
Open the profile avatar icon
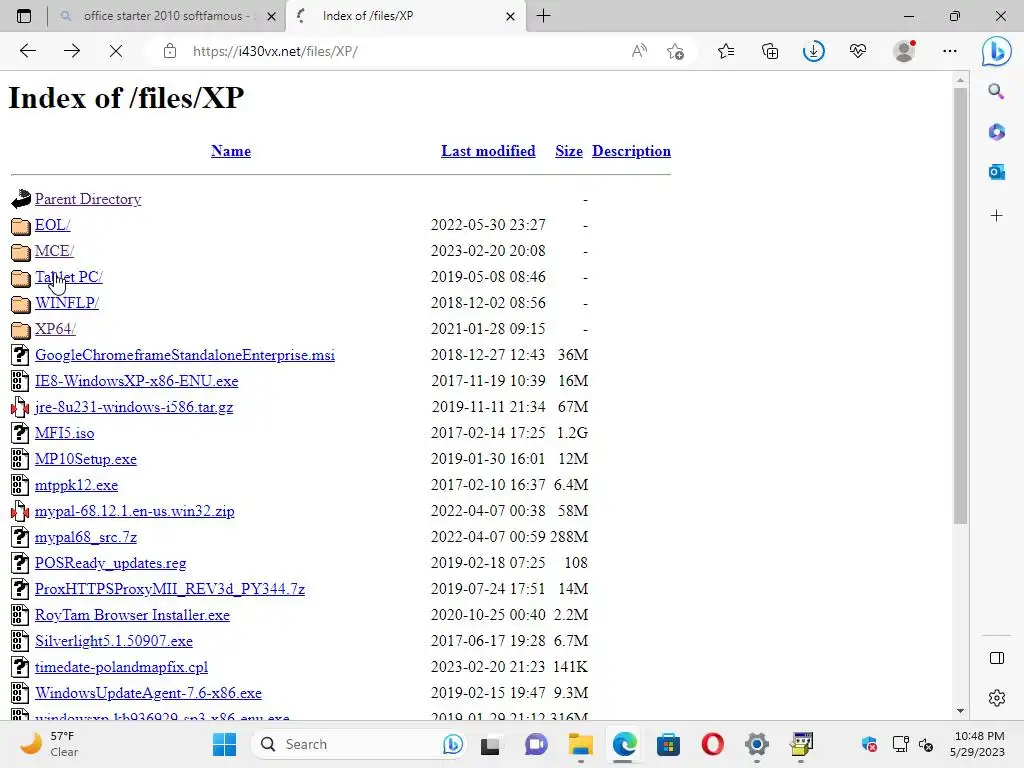click(904, 51)
